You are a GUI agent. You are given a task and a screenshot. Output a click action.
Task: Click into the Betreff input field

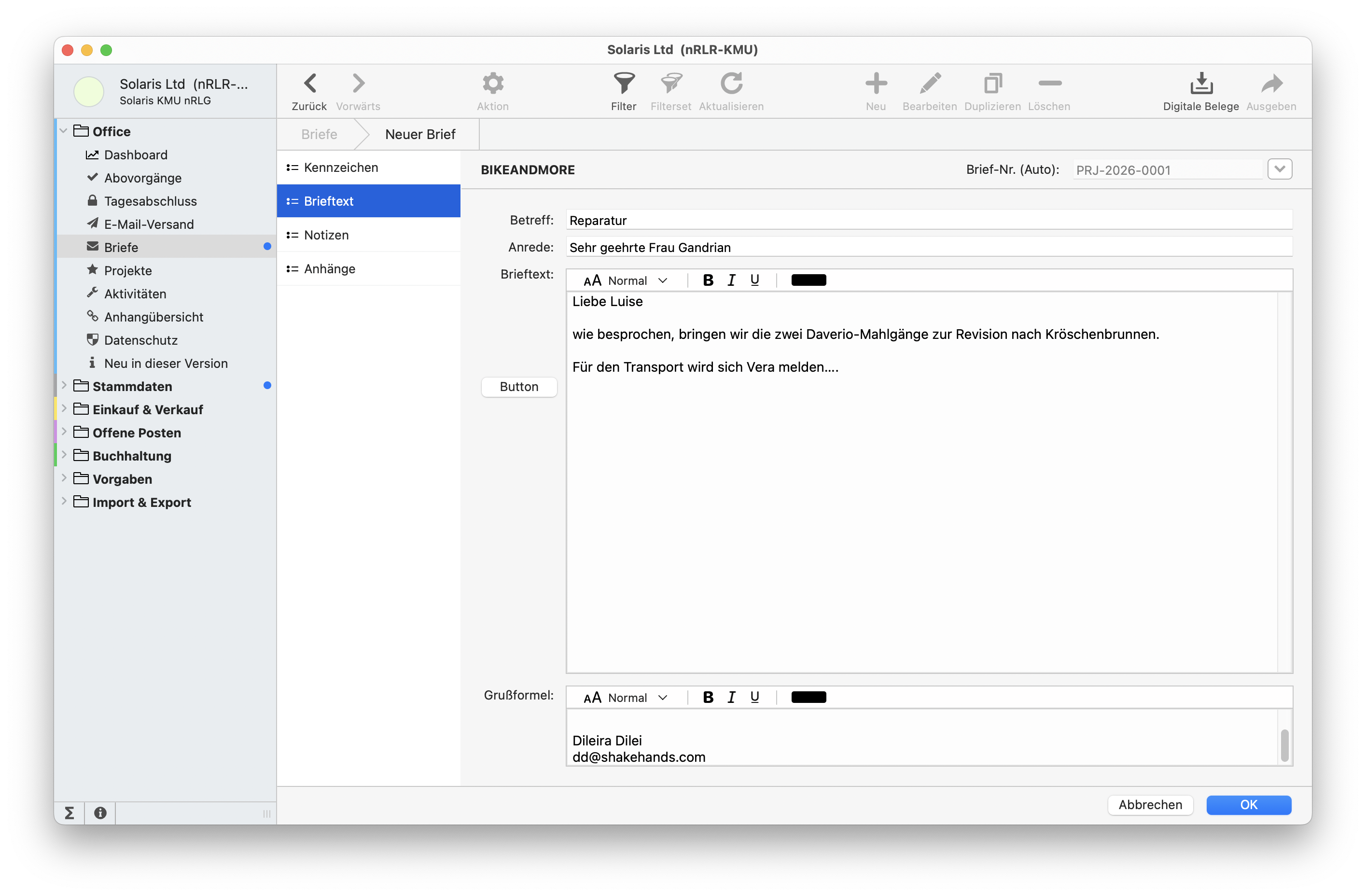(928, 221)
